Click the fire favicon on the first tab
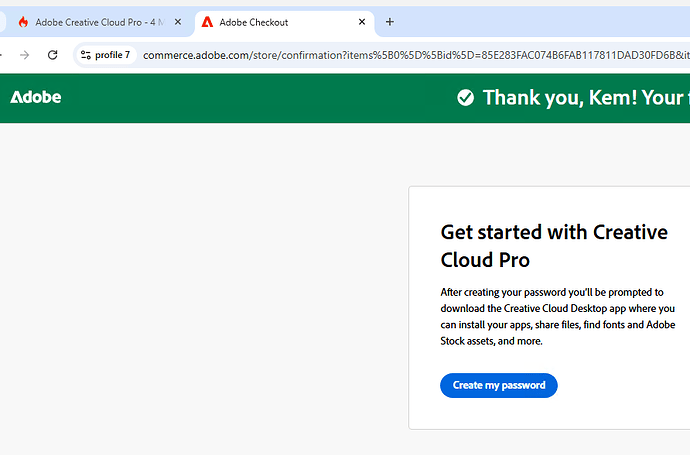This screenshot has height=455, width=690. 23,22
